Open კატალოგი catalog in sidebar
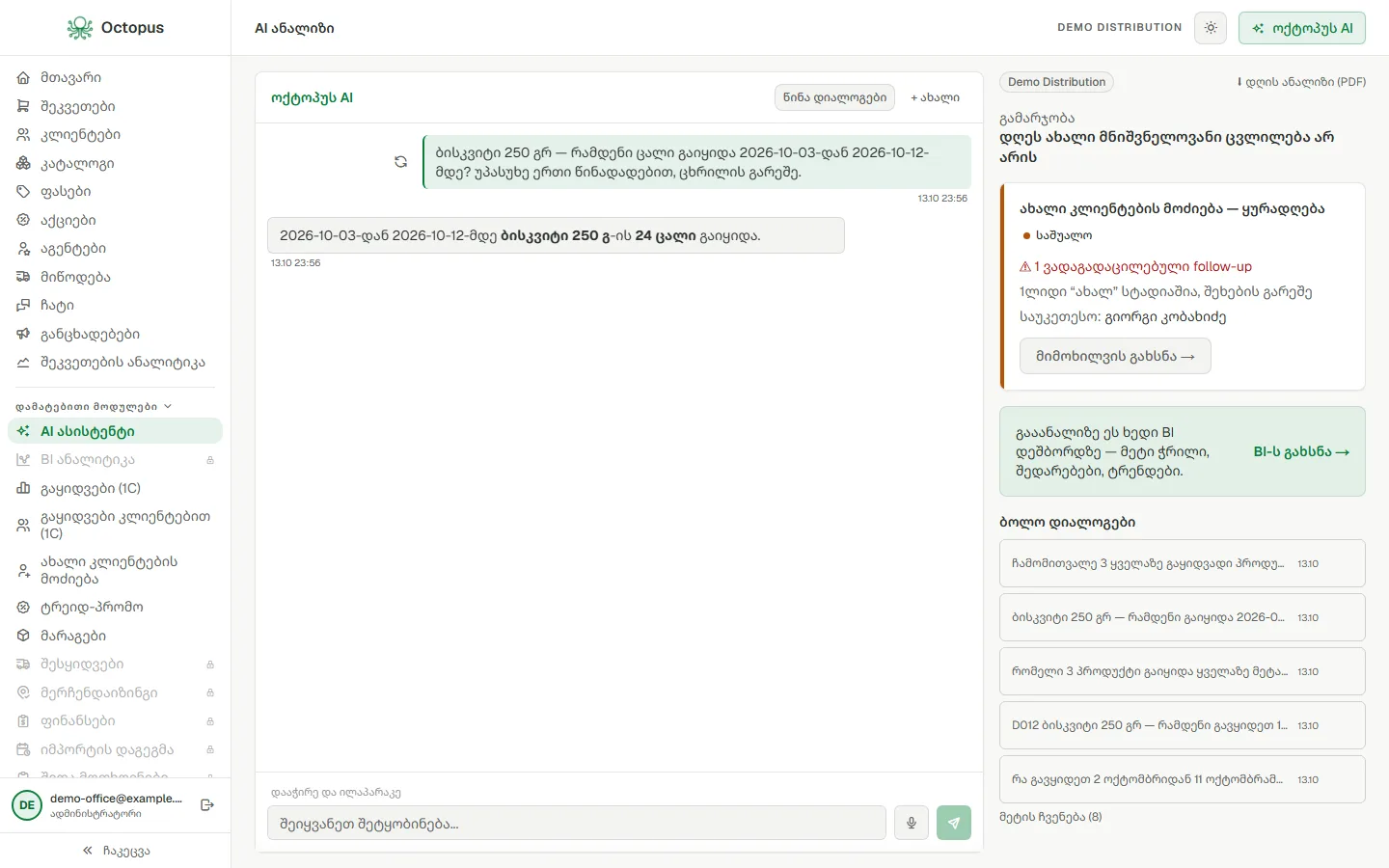The image size is (1389, 868). [115, 163]
